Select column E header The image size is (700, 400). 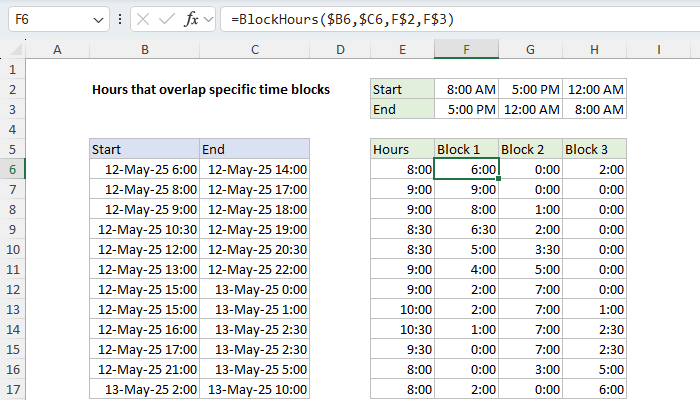(x=402, y=49)
